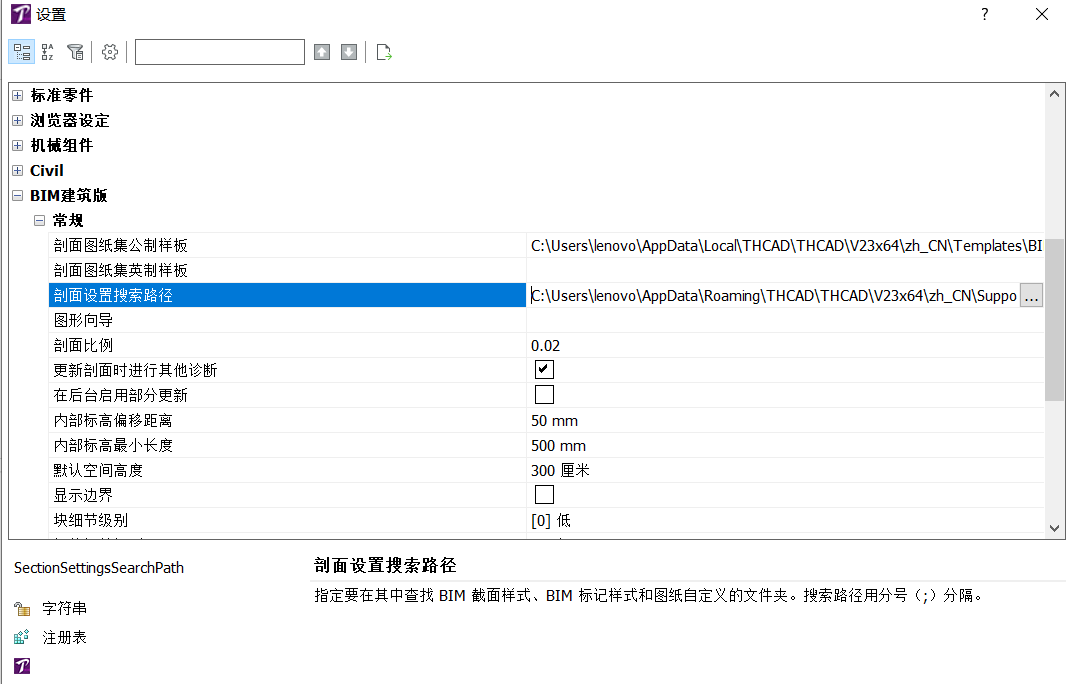
Task: Click the 50 mm value
Action: point(555,421)
